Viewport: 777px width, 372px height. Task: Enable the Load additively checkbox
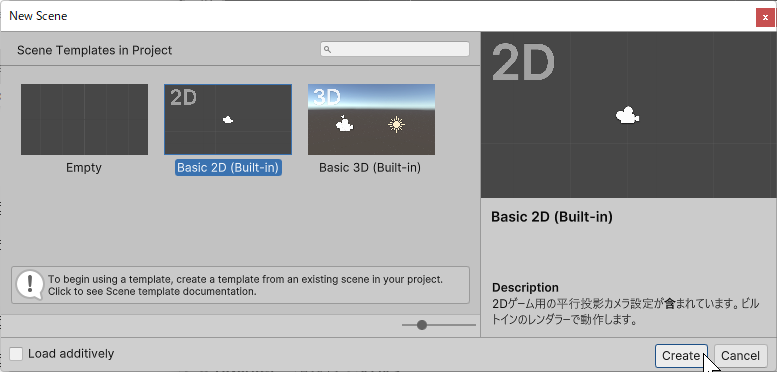click(x=16, y=354)
